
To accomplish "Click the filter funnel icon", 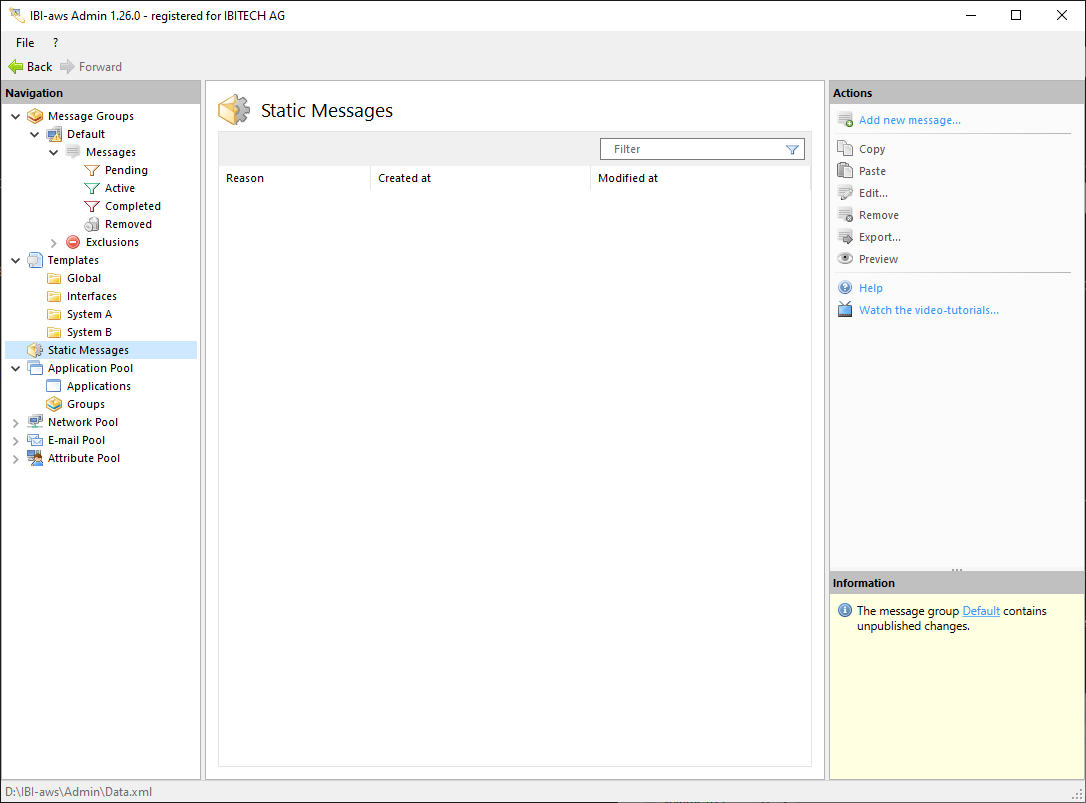I will 792,149.
